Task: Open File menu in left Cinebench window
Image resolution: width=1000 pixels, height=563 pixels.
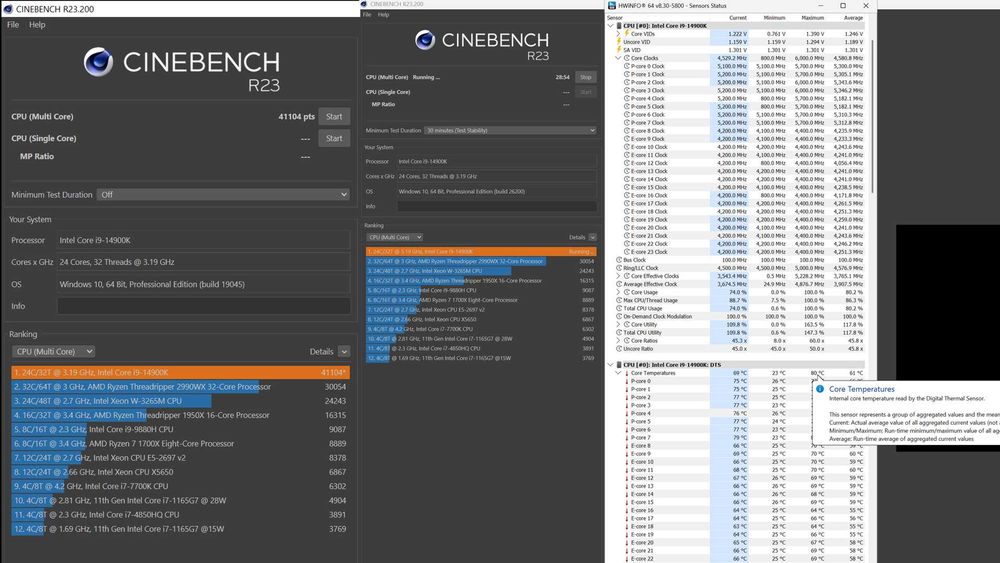Action: tap(13, 25)
